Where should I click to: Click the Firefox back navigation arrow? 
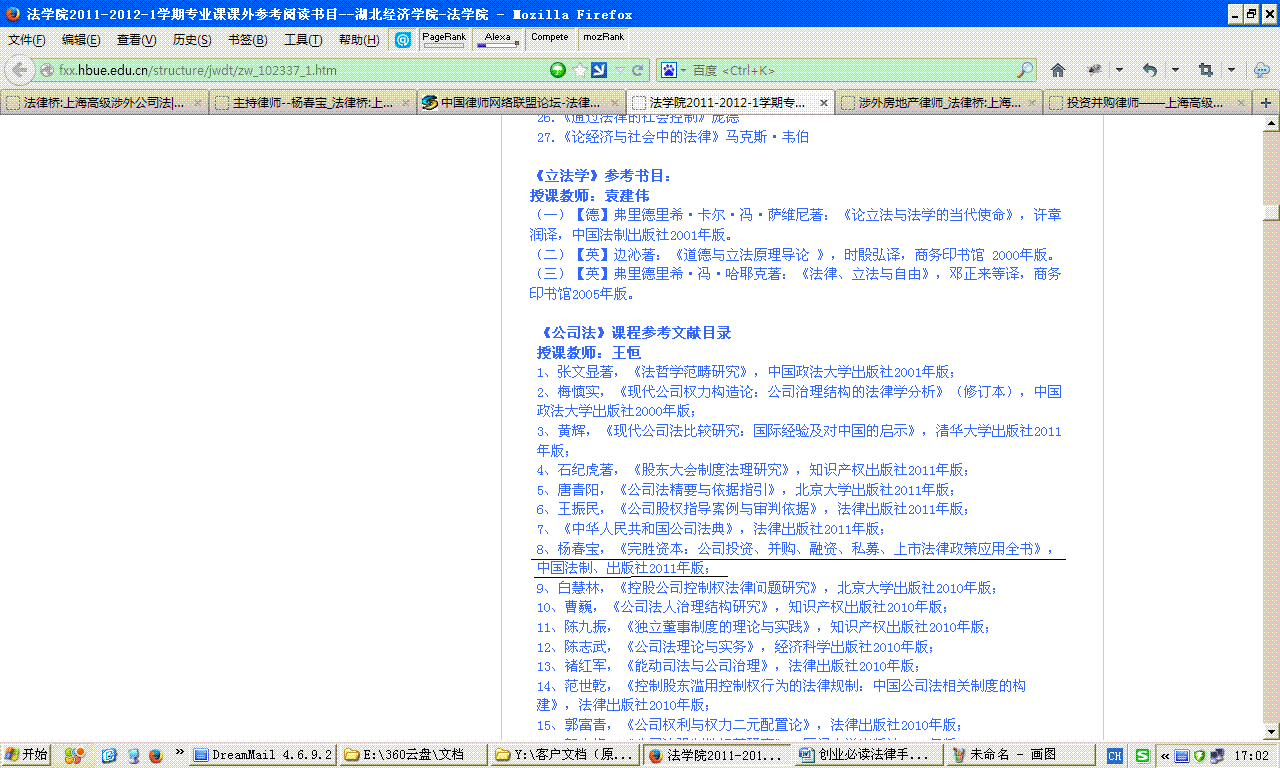pos(18,70)
